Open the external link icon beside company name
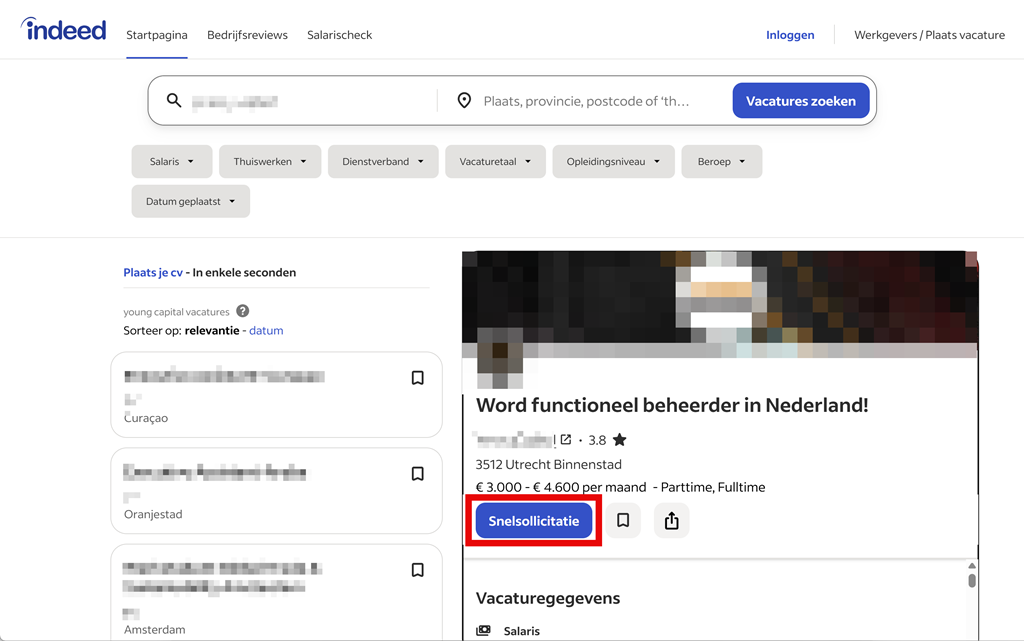The height and width of the screenshot is (641, 1024). (566, 440)
